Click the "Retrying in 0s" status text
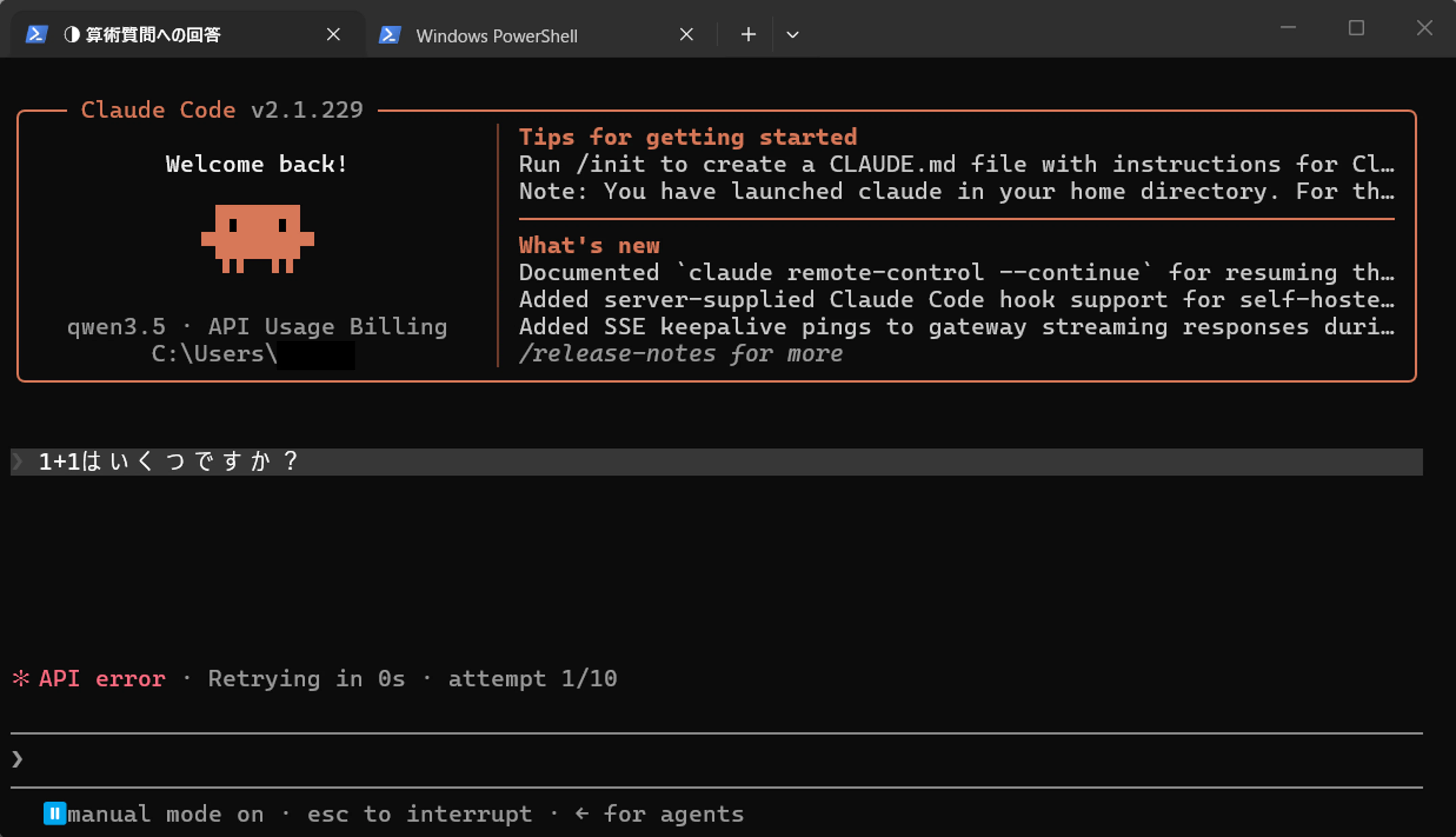 coord(306,678)
